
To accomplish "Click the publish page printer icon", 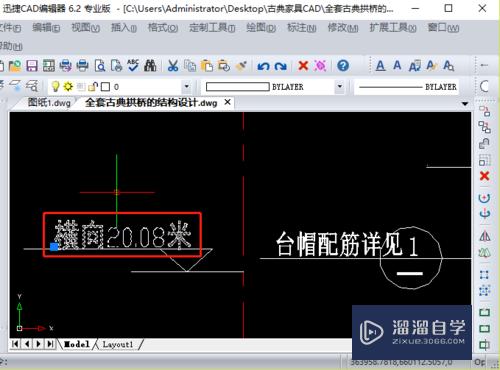I will (116, 66).
